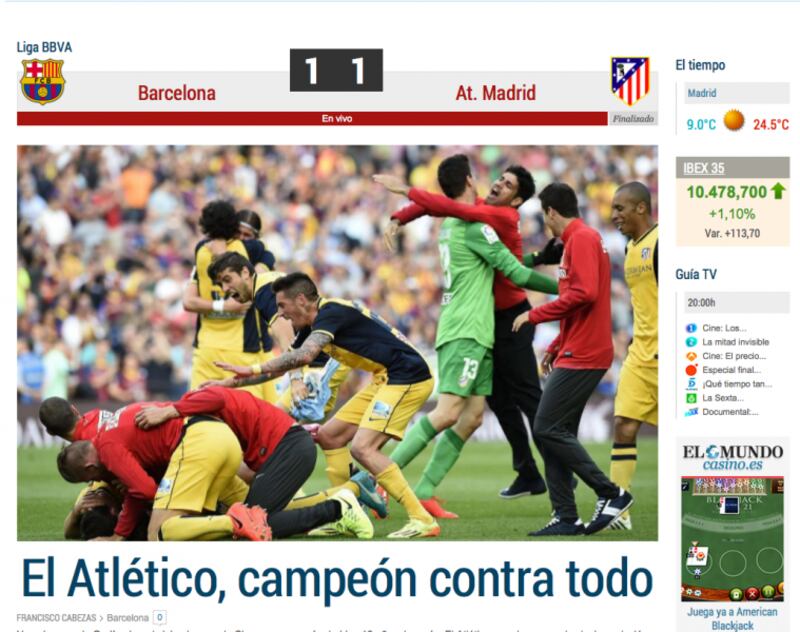
Task: Click the Atlético Madrid crest
Action: [630, 81]
